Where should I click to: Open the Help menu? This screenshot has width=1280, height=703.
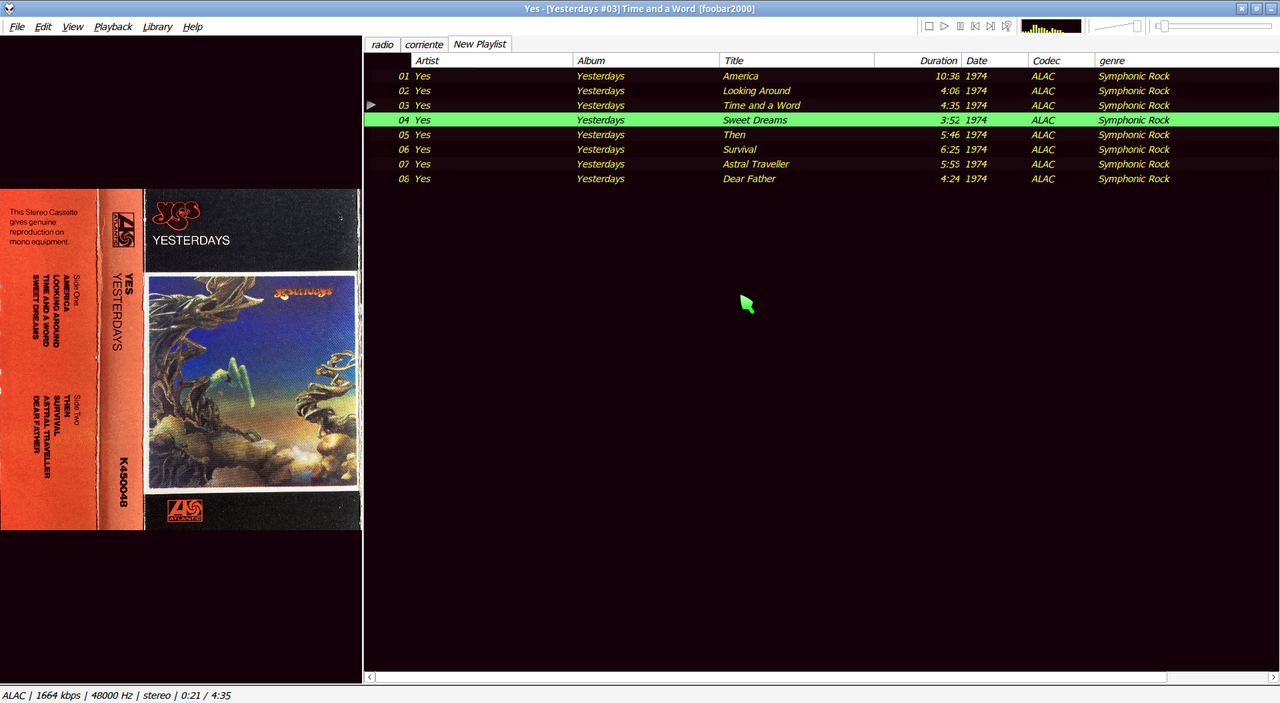(193, 27)
